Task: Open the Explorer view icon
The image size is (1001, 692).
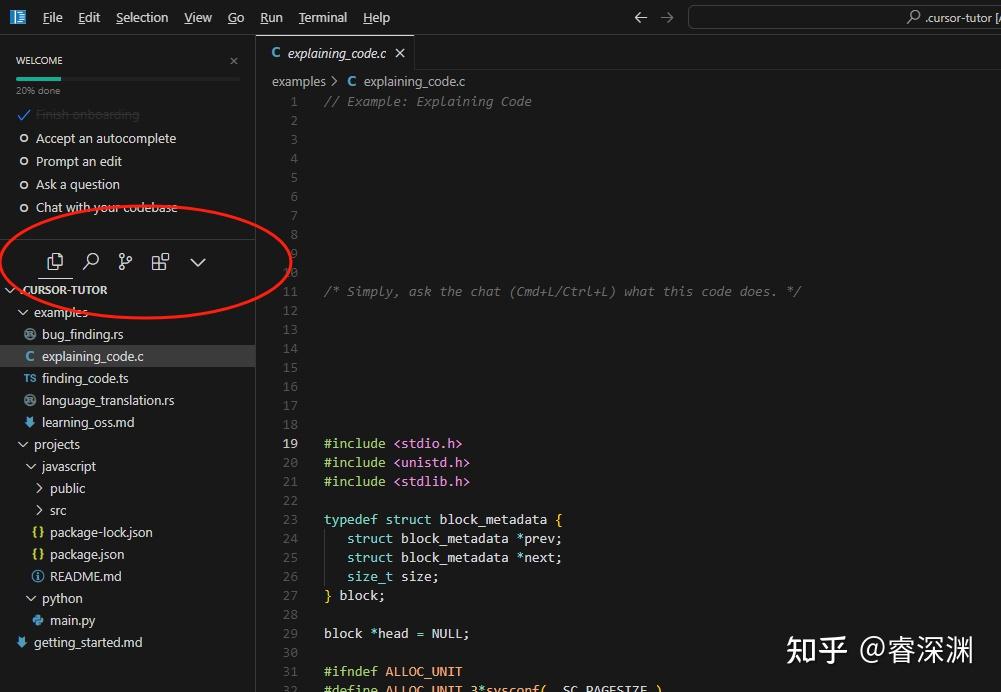Action: [55, 261]
